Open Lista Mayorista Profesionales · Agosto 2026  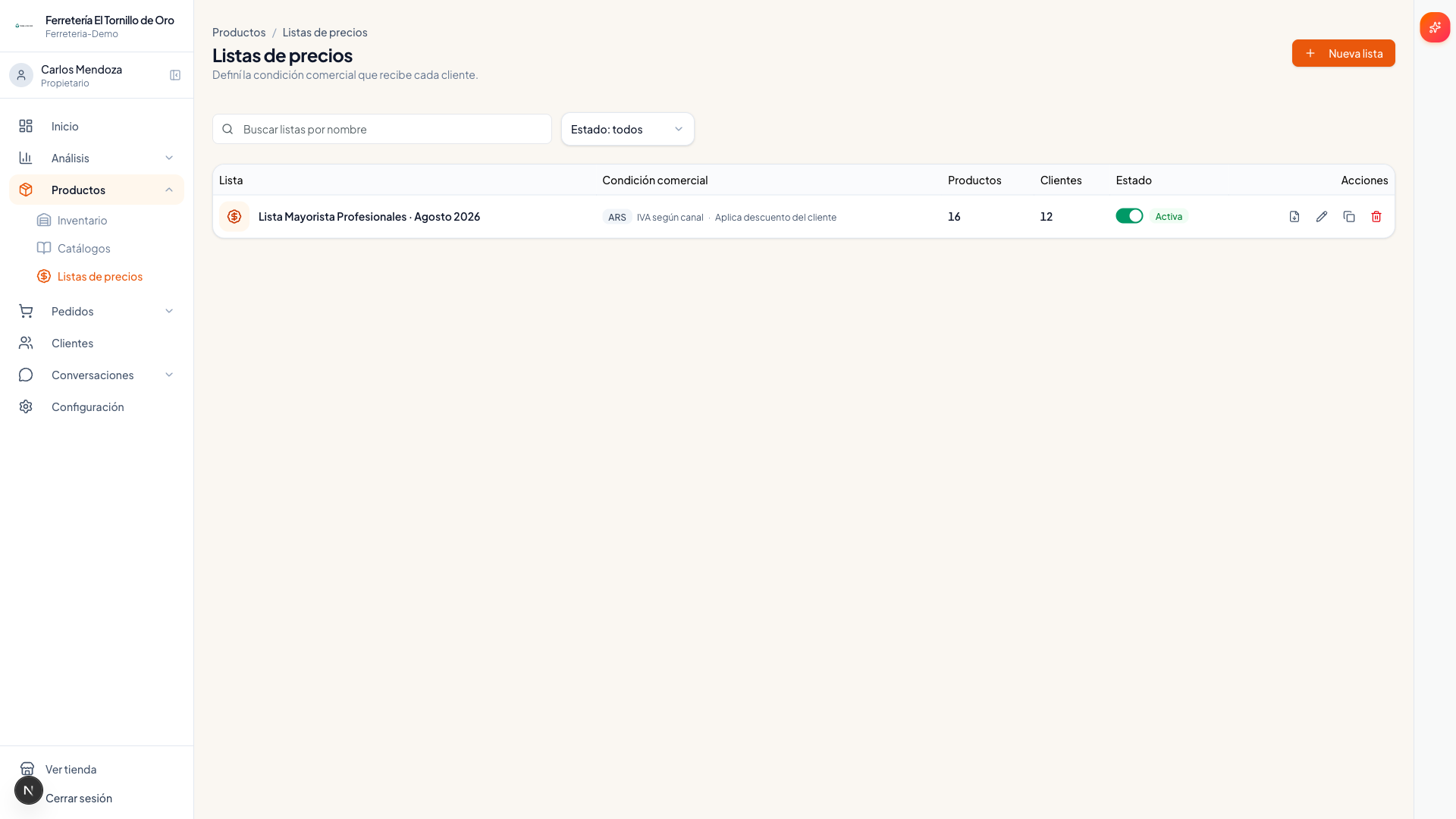[369, 217]
